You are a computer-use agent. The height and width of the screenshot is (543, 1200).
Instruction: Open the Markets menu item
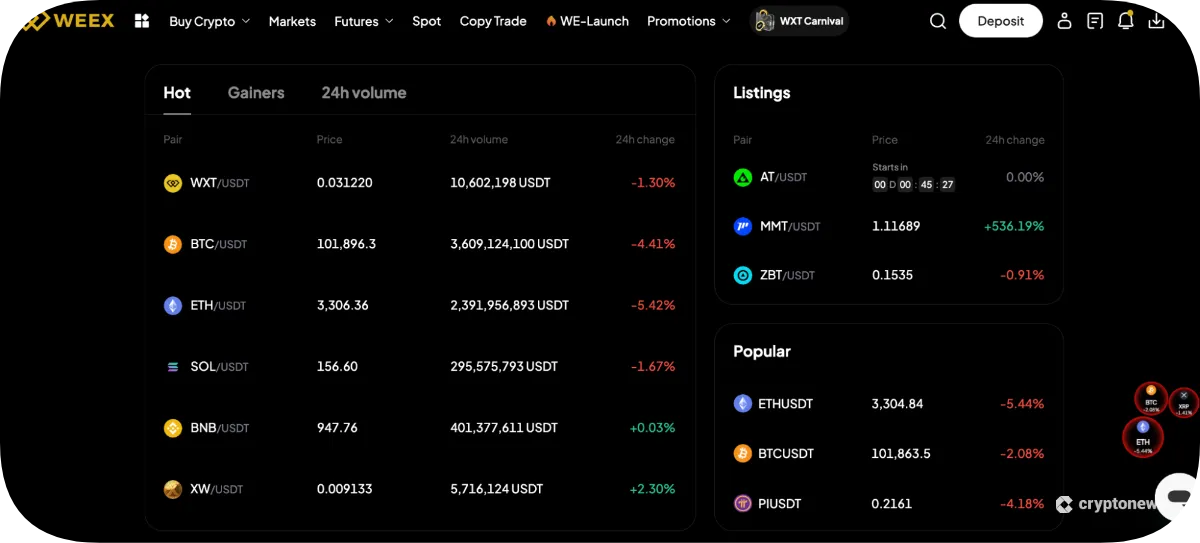tap(292, 21)
